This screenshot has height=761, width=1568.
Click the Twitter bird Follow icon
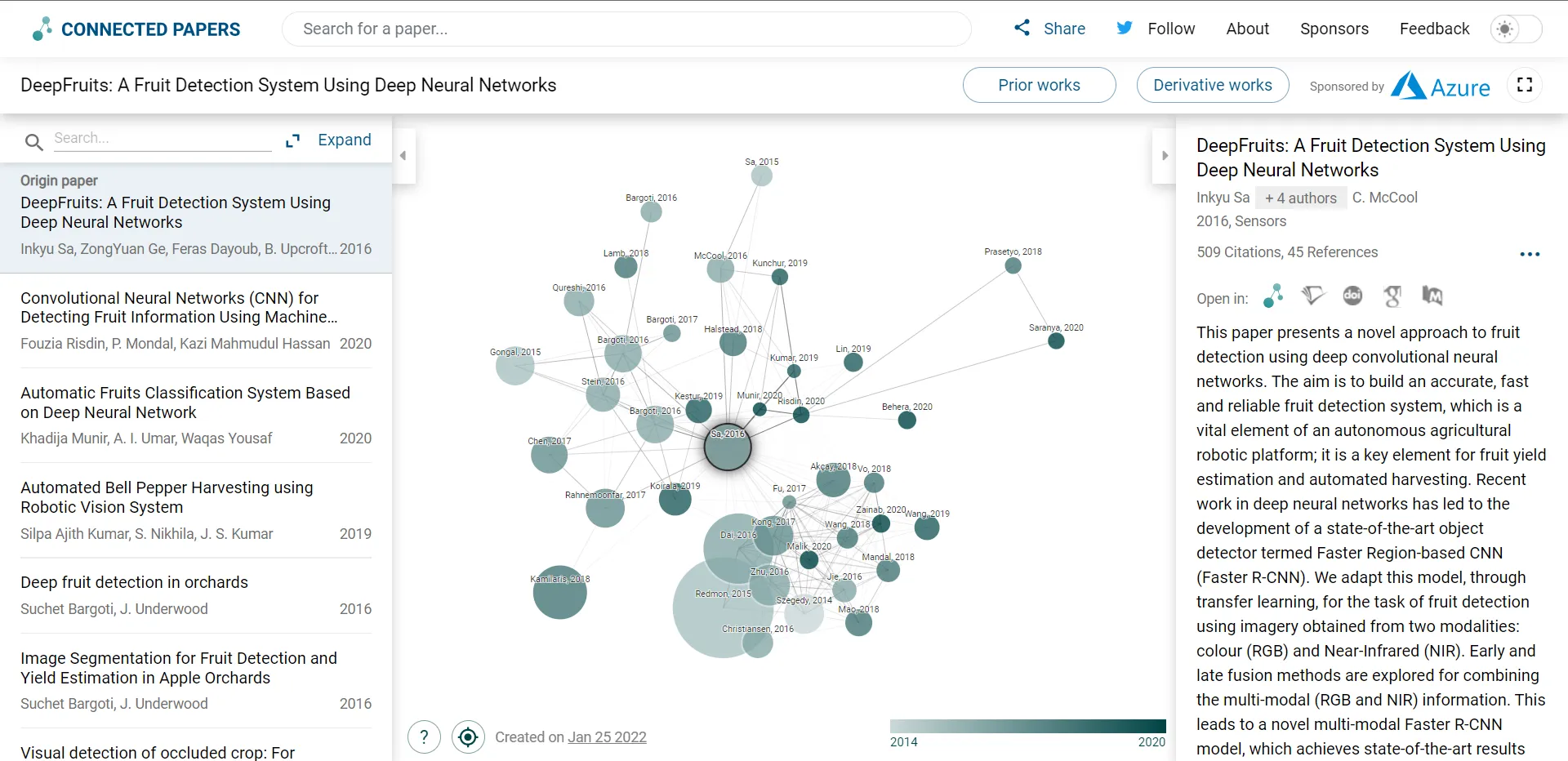(1125, 27)
